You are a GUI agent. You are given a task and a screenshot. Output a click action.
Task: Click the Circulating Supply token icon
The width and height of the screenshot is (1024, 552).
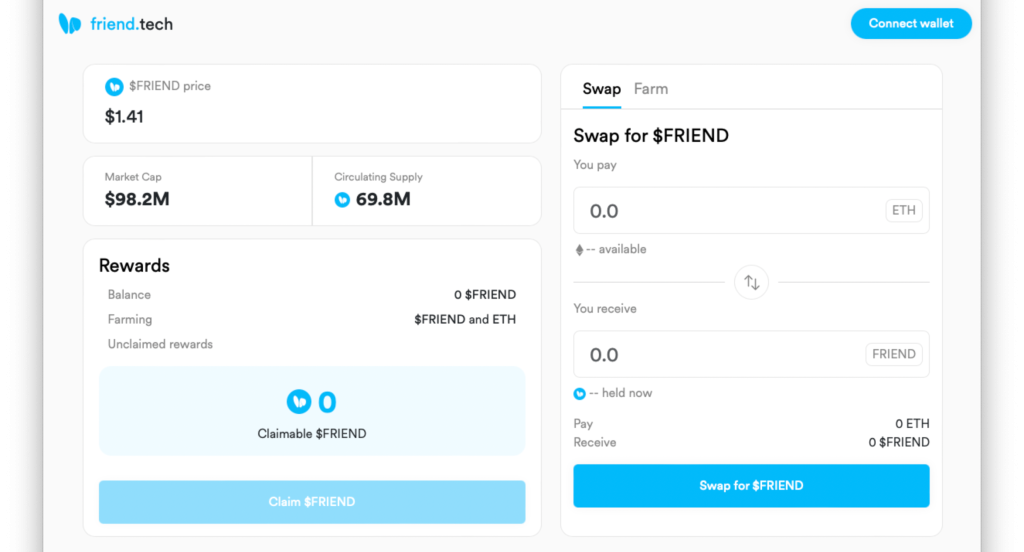342,200
